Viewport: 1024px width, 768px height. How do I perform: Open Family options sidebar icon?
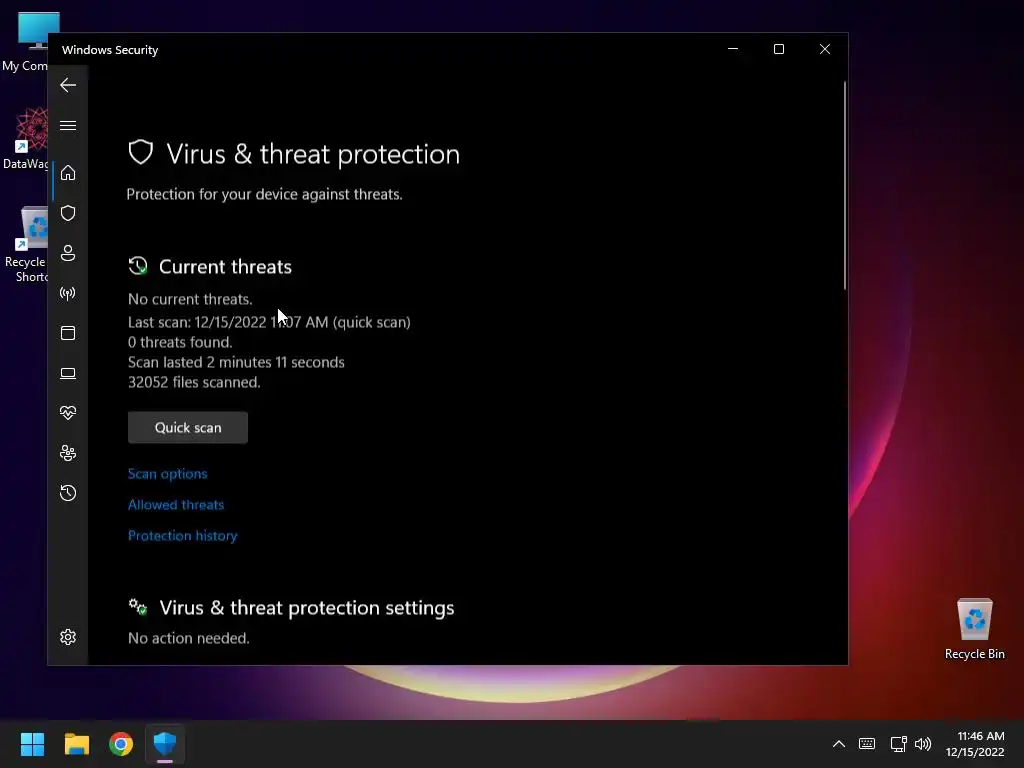coord(68,453)
